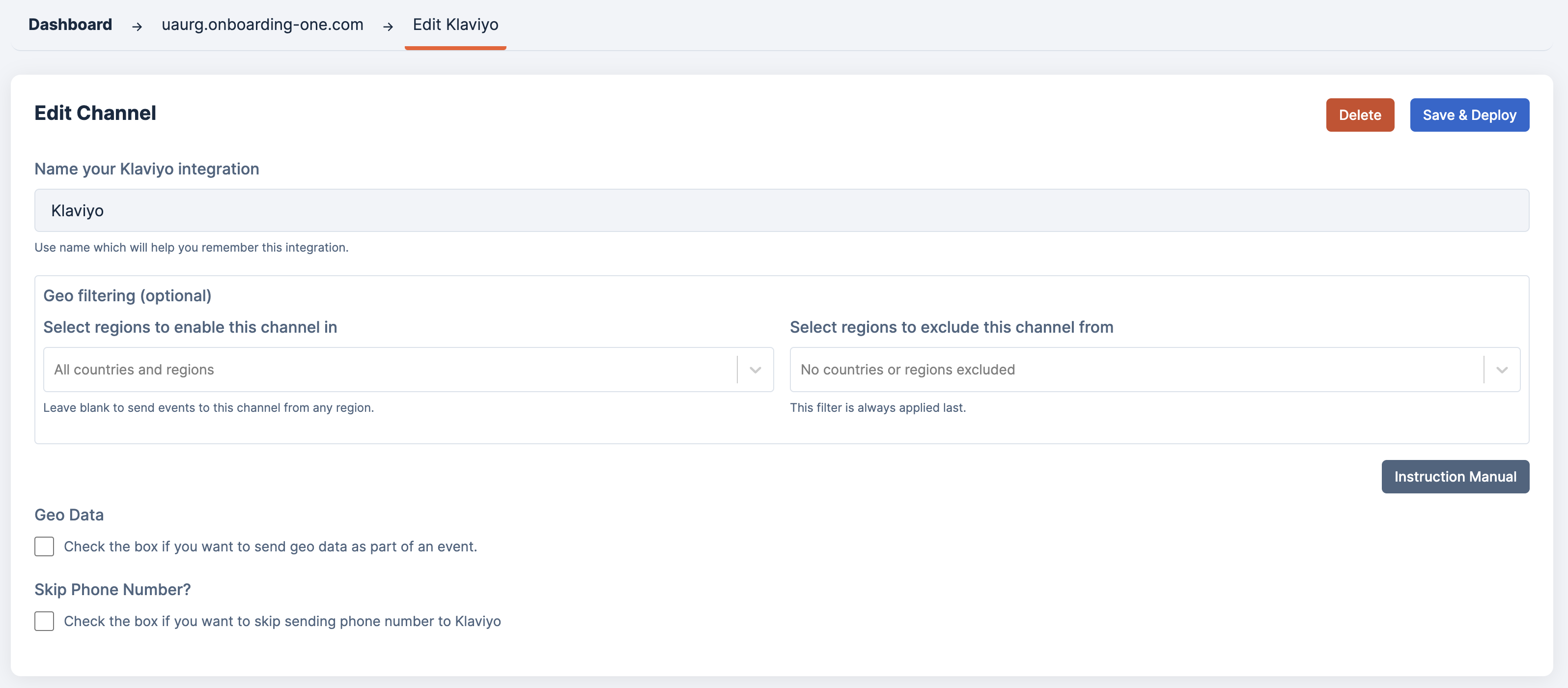Viewport: 1568px width, 688px height.
Task: Click the Select regions to enable label
Action: click(x=190, y=327)
